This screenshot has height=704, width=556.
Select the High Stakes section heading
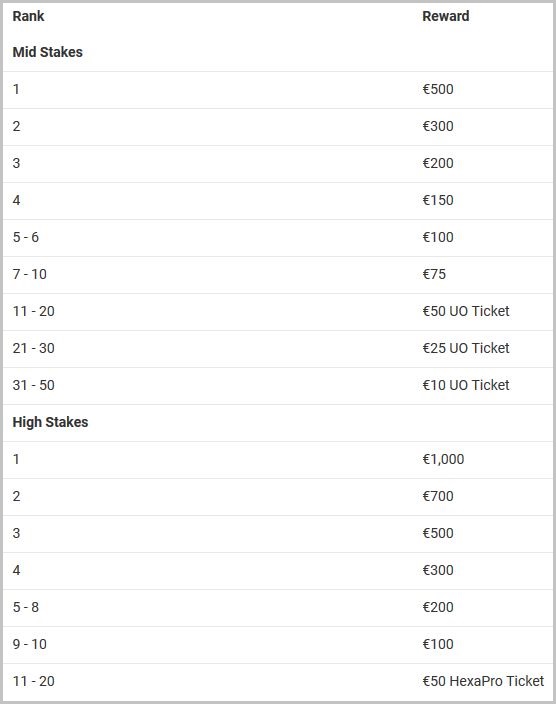point(50,422)
